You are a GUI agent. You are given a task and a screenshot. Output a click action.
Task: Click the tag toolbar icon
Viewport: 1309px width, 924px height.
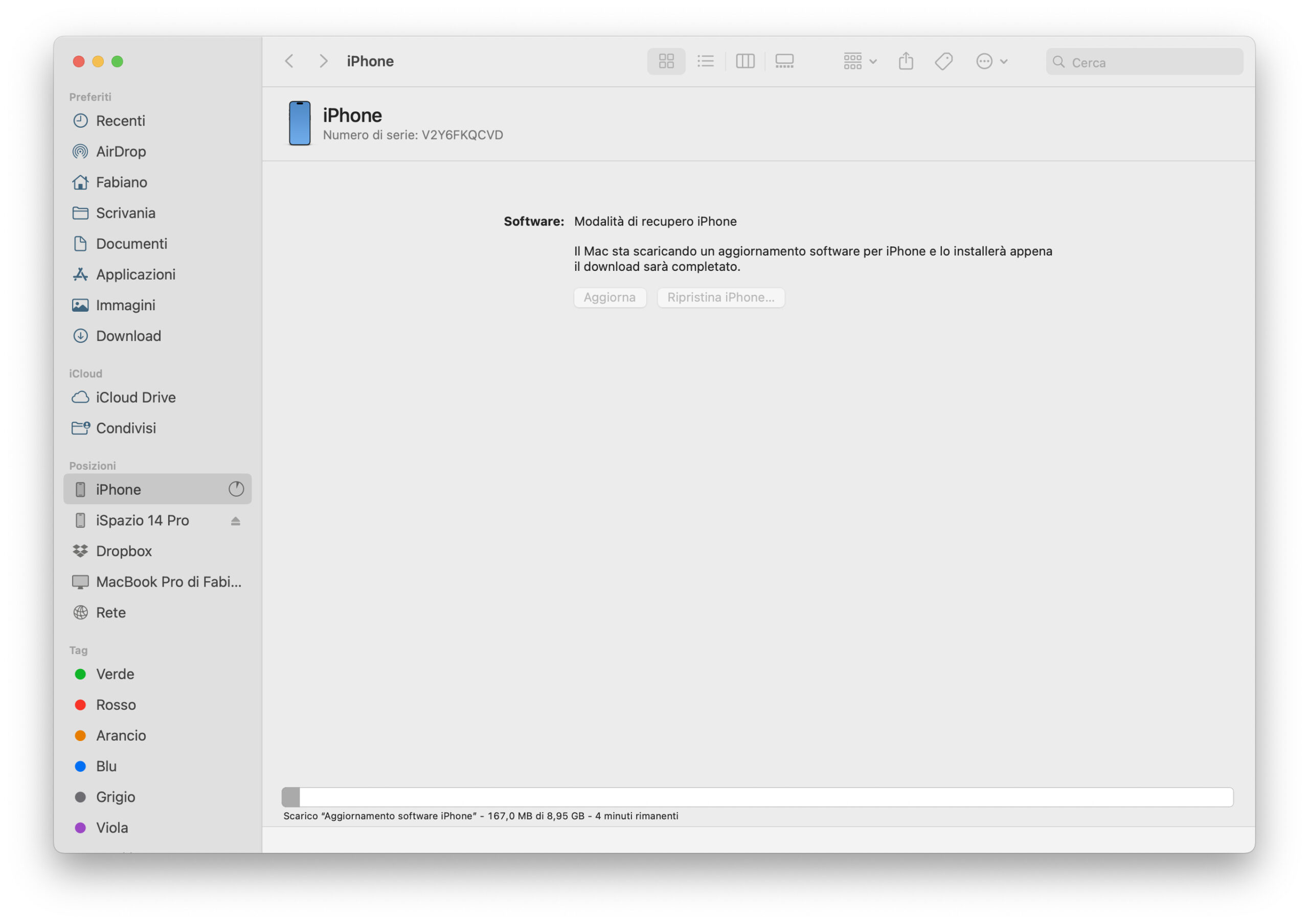coord(943,61)
